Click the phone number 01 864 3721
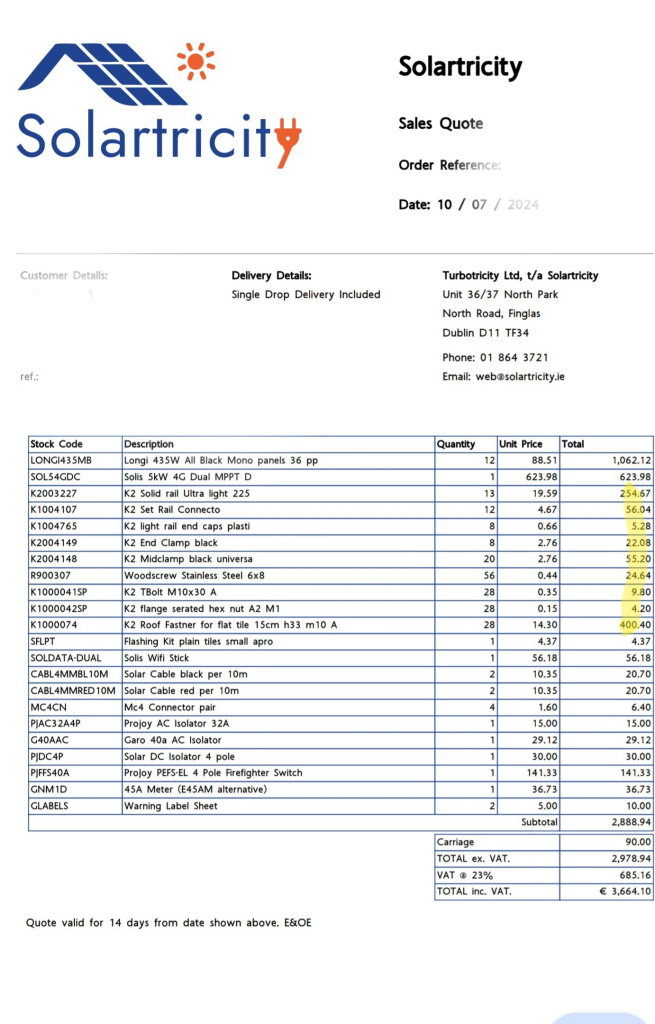Image resolution: width=655 pixels, height=1024 pixels. 514,357
